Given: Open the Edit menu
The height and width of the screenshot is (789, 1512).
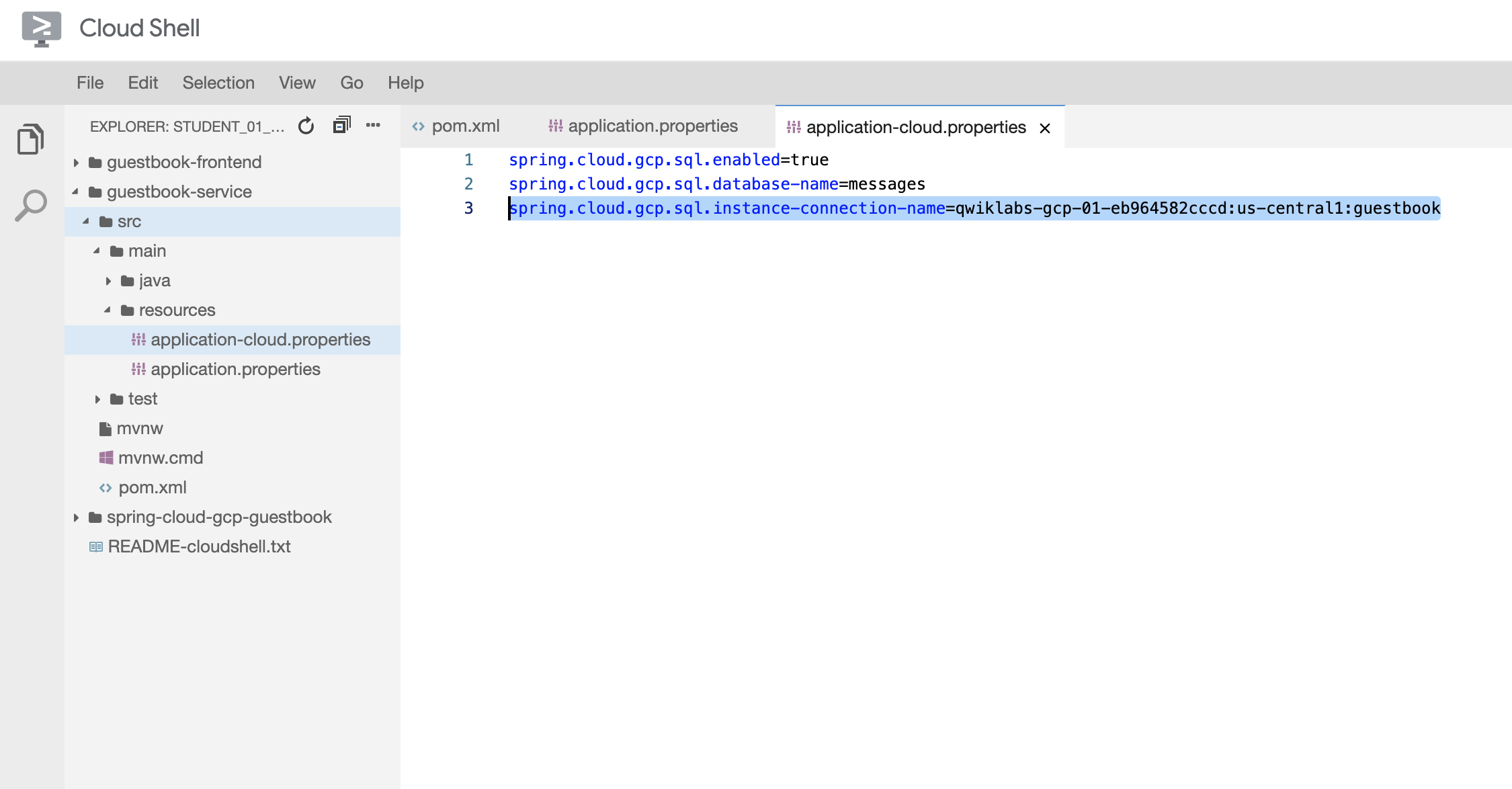Looking at the screenshot, I should point(143,83).
